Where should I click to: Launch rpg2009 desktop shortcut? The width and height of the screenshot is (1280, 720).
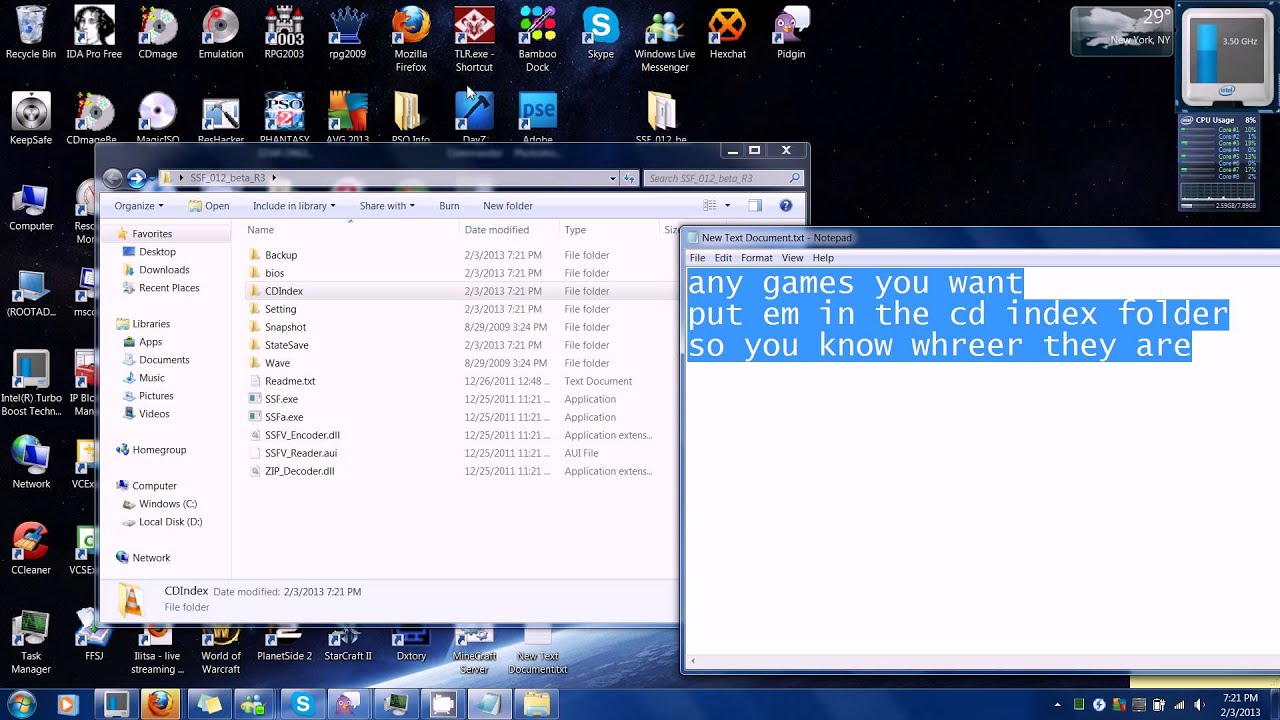347,32
